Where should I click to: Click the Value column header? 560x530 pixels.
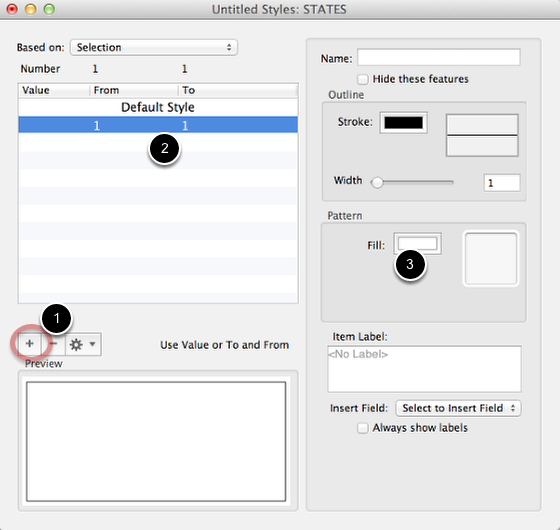click(54, 90)
